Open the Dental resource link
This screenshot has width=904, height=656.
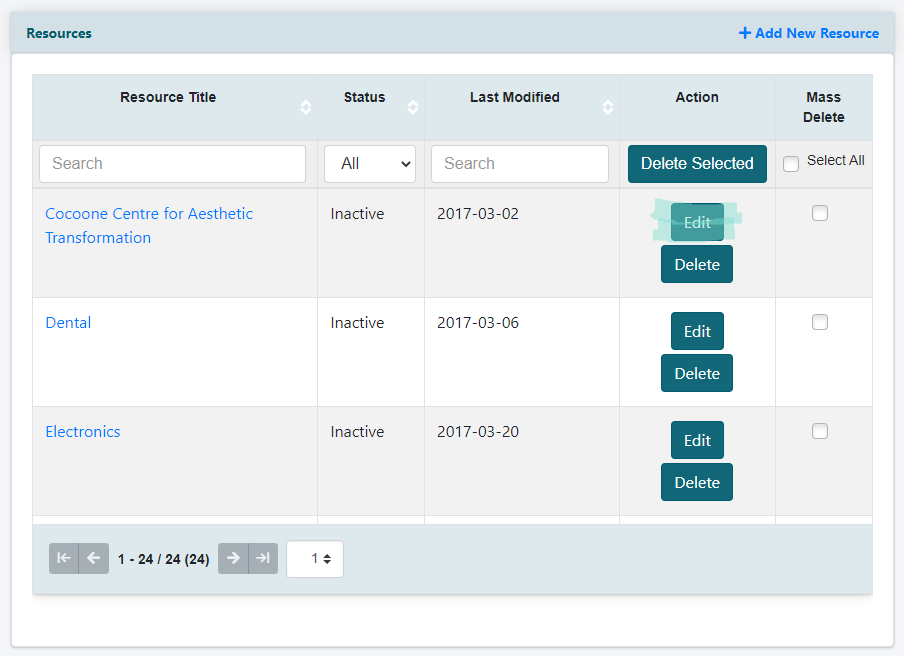(67, 322)
